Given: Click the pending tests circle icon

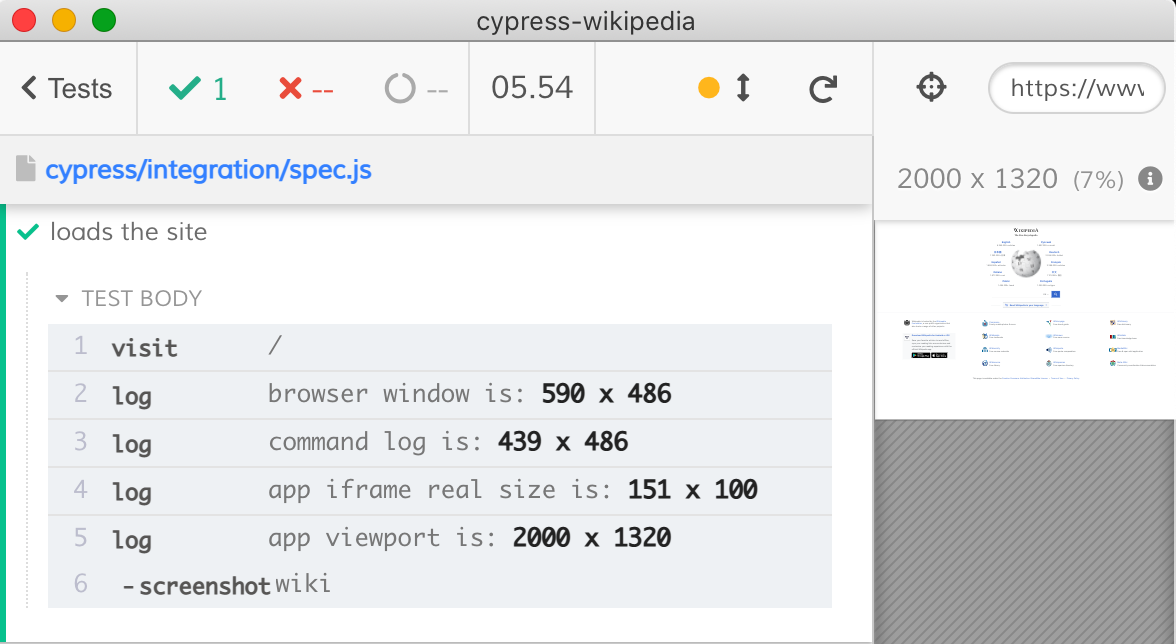Looking at the screenshot, I should click(x=400, y=89).
